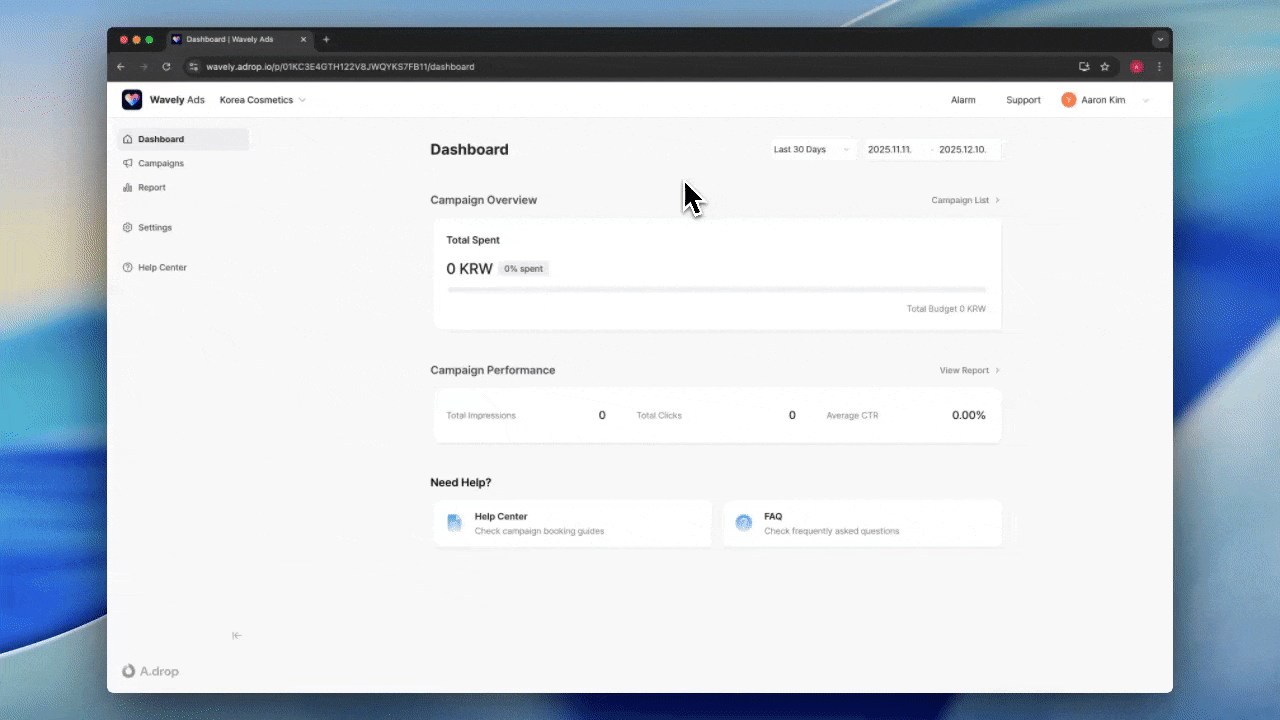Click the browser bookmark star icon
The height and width of the screenshot is (720, 1280).
coord(1104,66)
